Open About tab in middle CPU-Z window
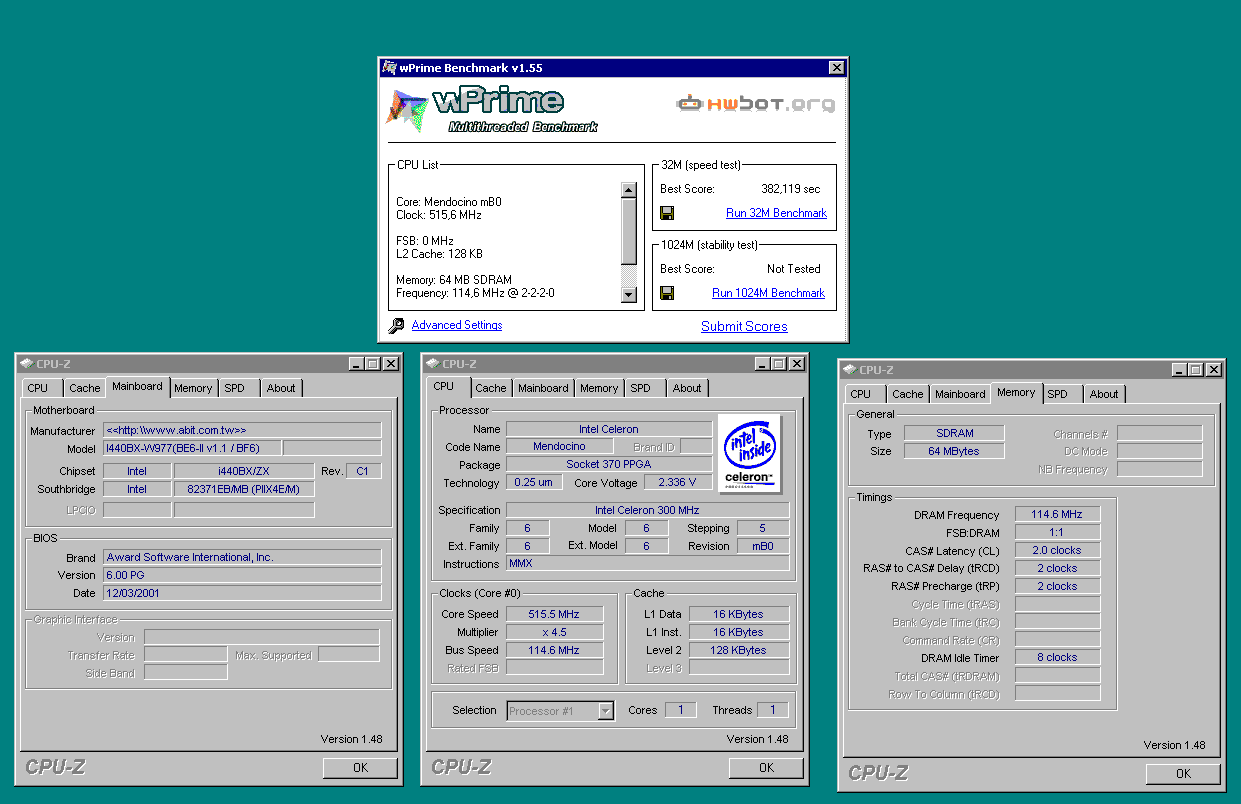 tap(687, 388)
